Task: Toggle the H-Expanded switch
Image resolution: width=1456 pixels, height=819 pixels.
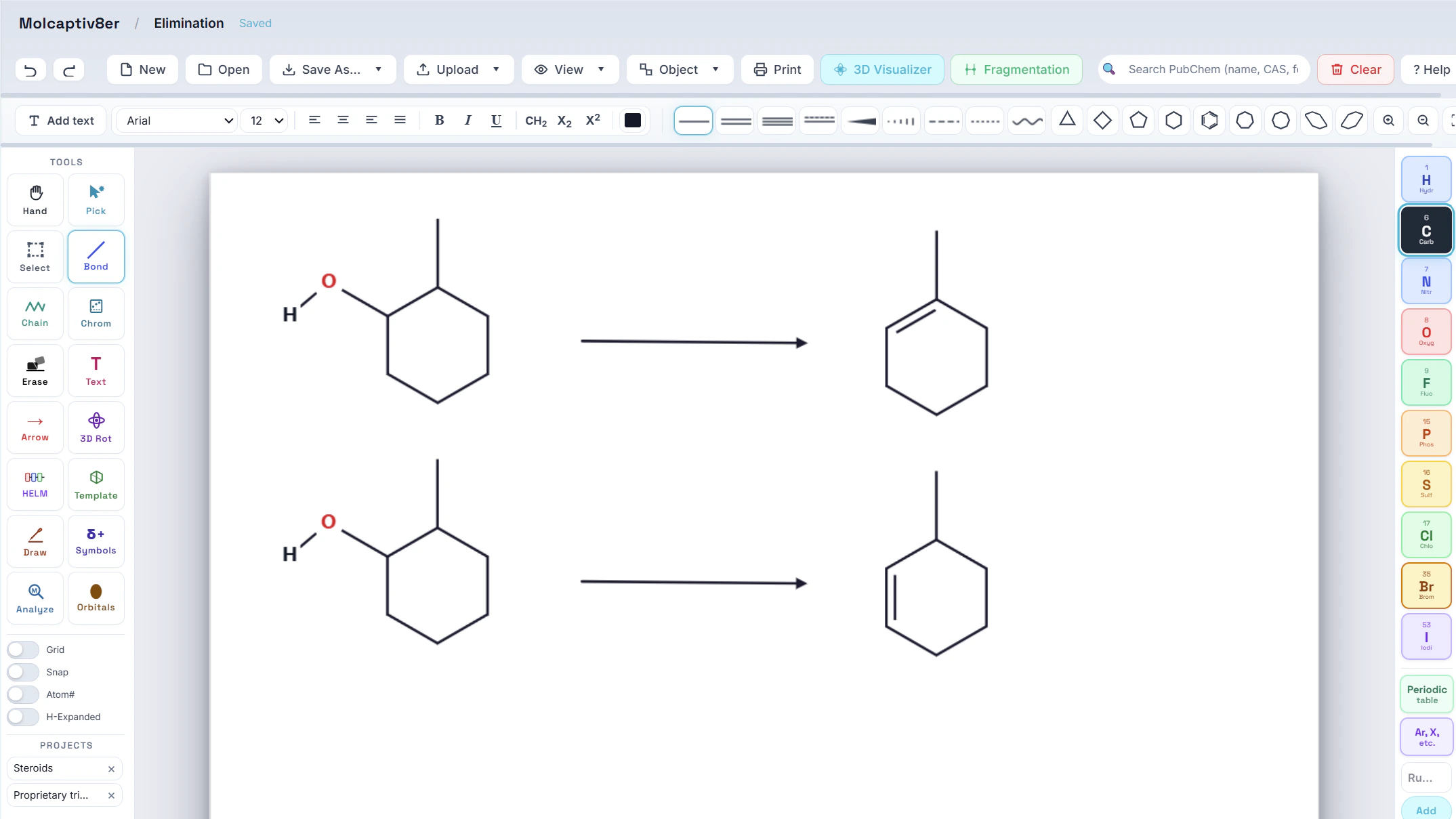Action: point(23,717)
